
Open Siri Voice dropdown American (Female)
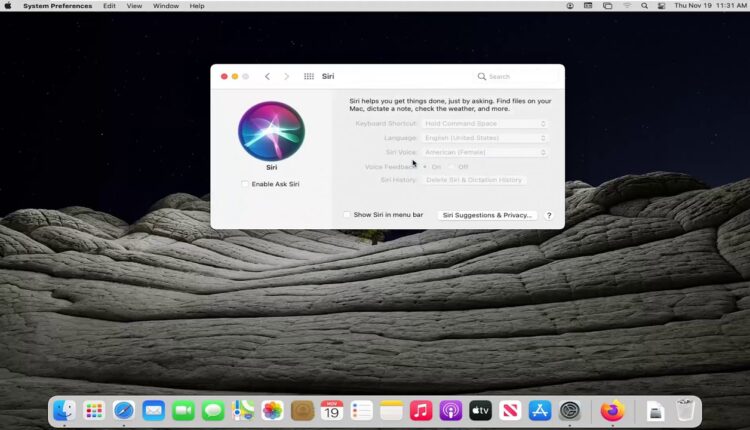coord(485,152)
